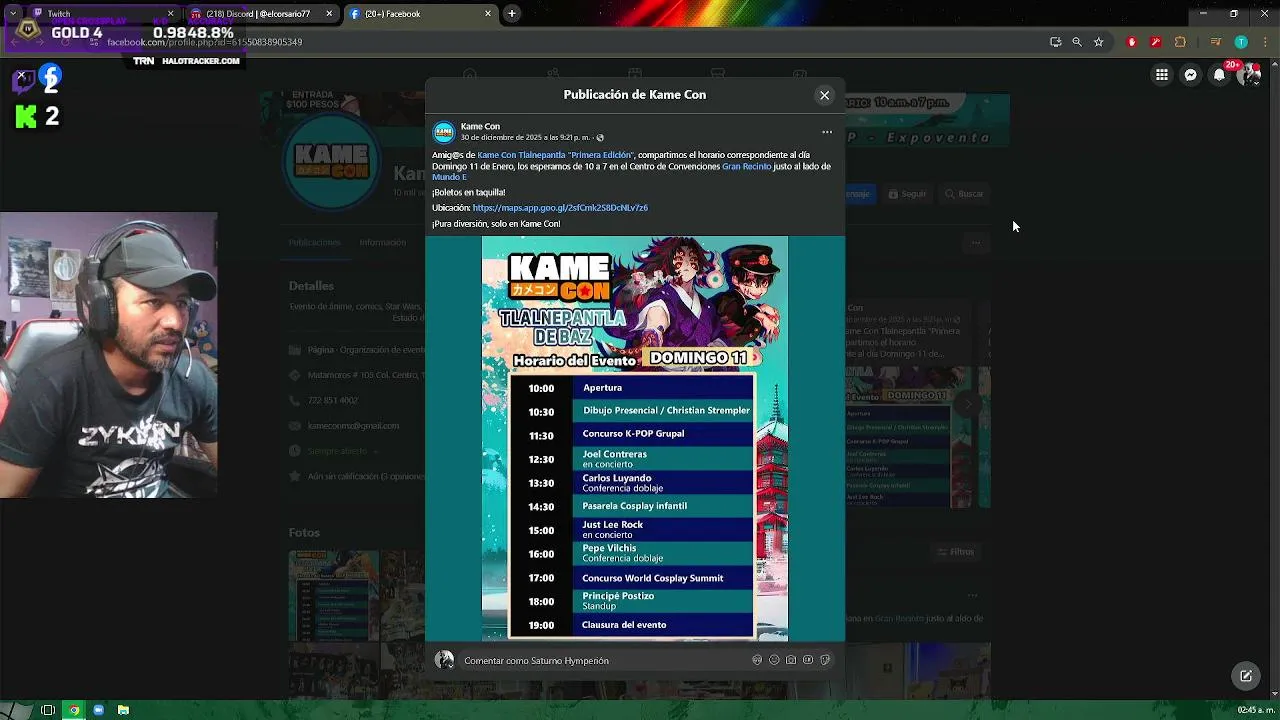Open the red wand extension

[x=1156, y=42]
